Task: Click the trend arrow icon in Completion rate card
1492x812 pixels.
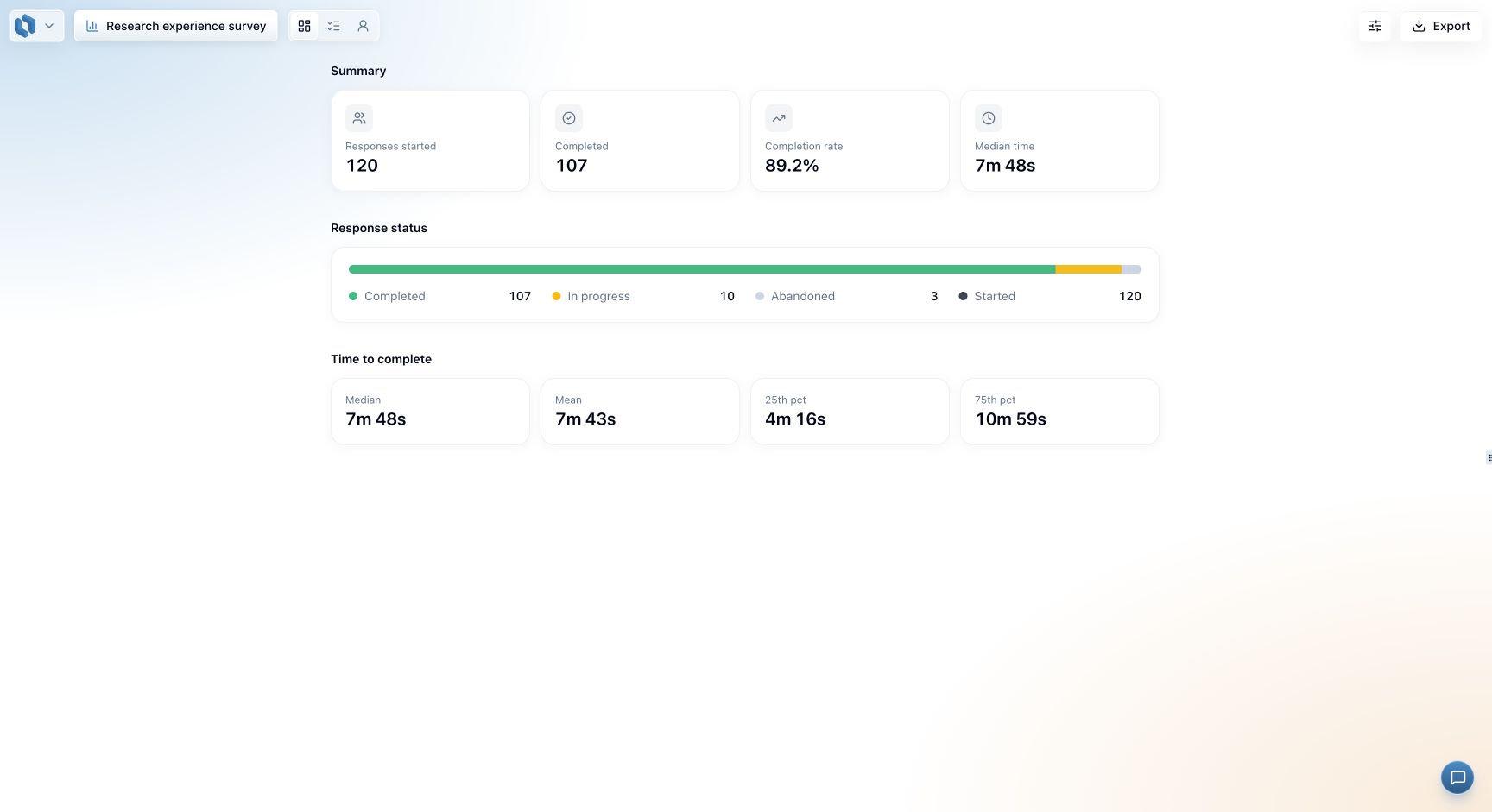Action: [x=779, y=118]
